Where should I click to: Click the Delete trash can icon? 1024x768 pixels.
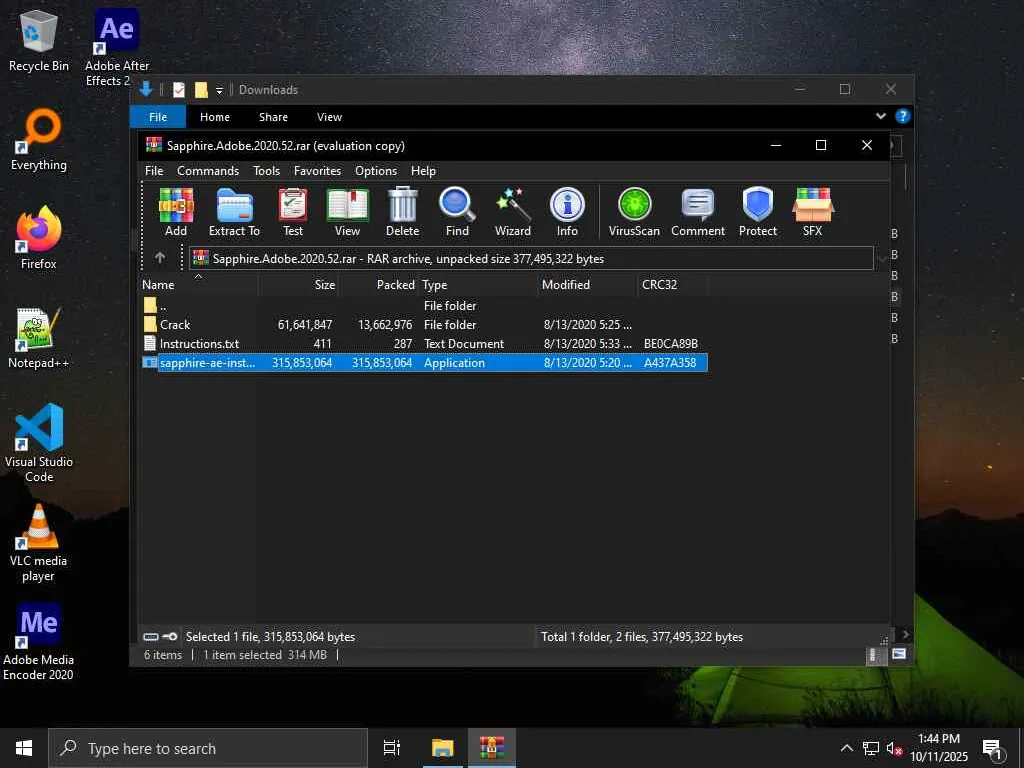(402, 212)
